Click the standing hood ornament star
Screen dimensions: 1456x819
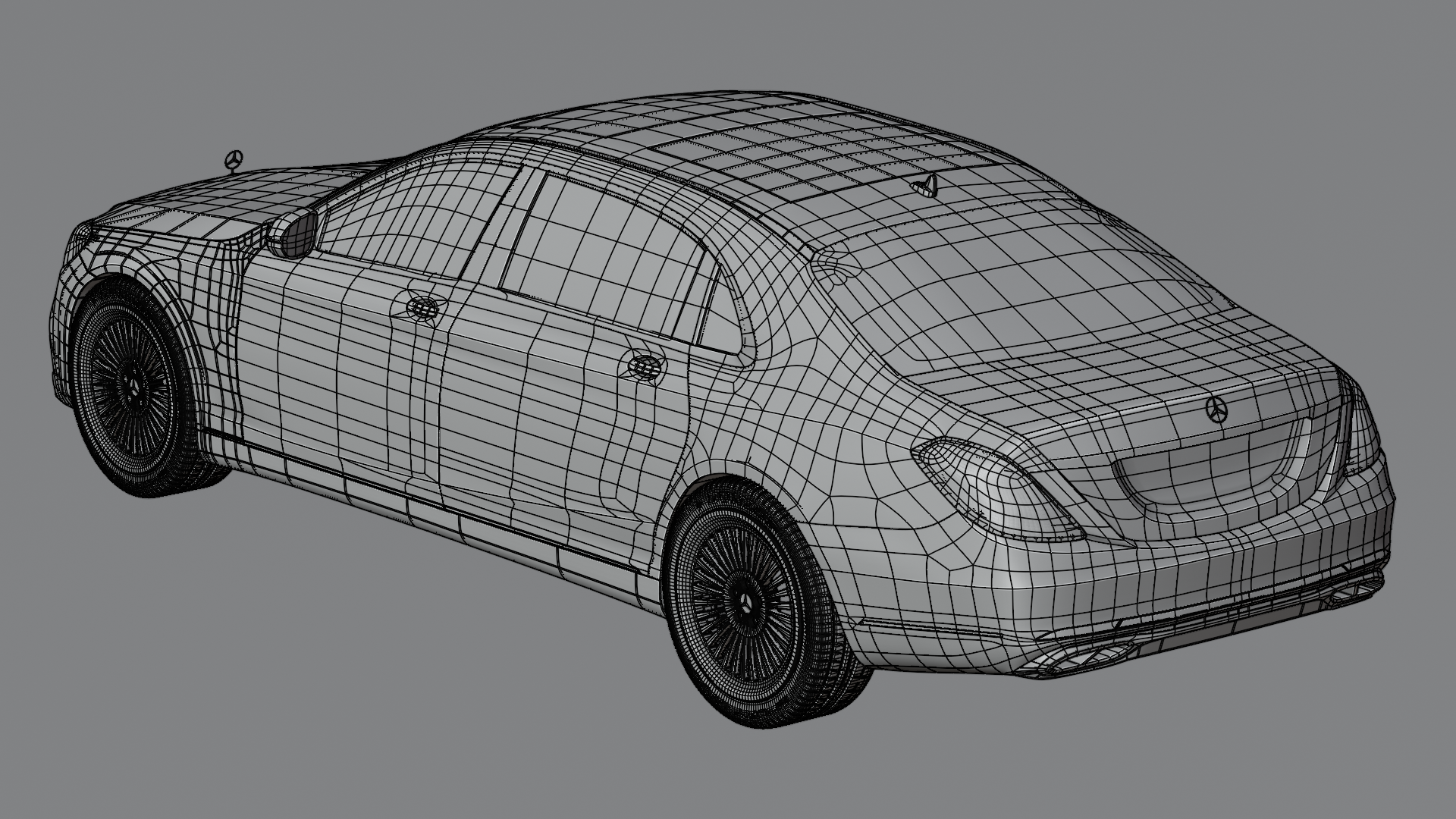234,161
